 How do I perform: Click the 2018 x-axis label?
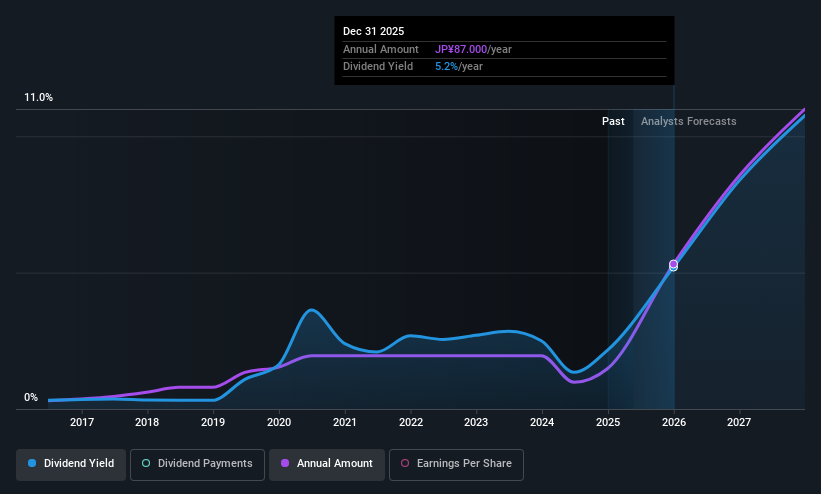click(147, 422)
